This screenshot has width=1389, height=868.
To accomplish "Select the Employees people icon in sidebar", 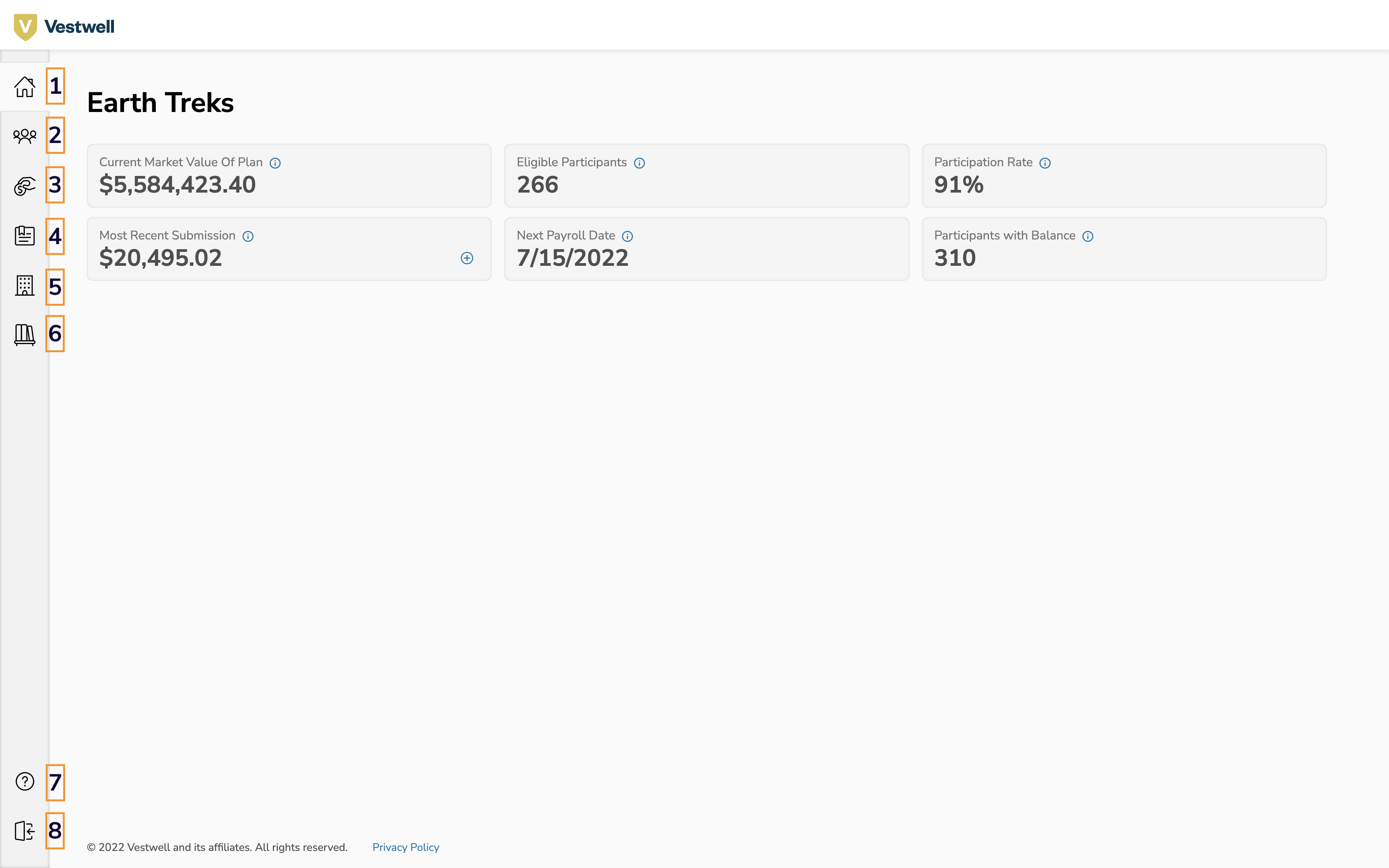I will [25, 136].
